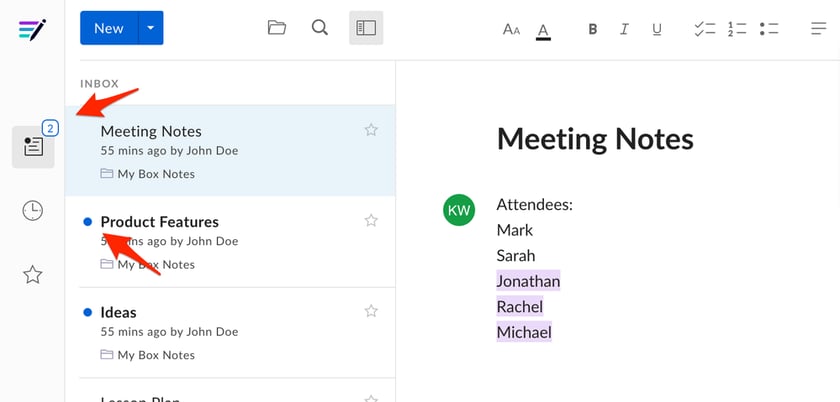Viewport: 840px width, 402px height.
Task: Open the font size tool
Action: [x=511, y=29]
